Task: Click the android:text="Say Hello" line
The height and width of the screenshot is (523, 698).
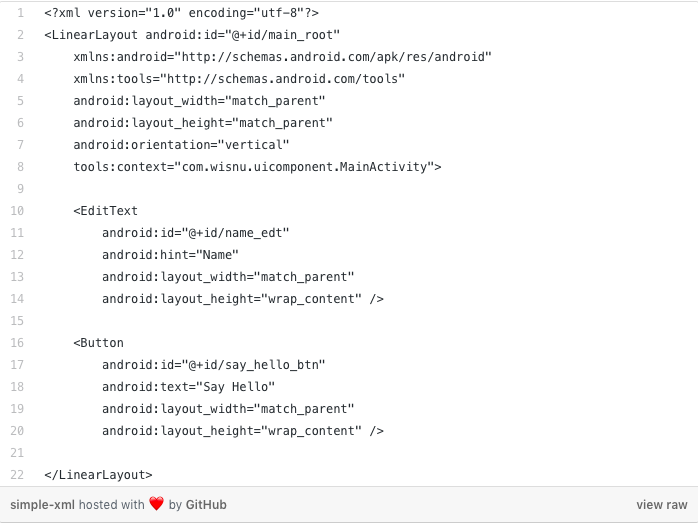Action: pos(188,387)
